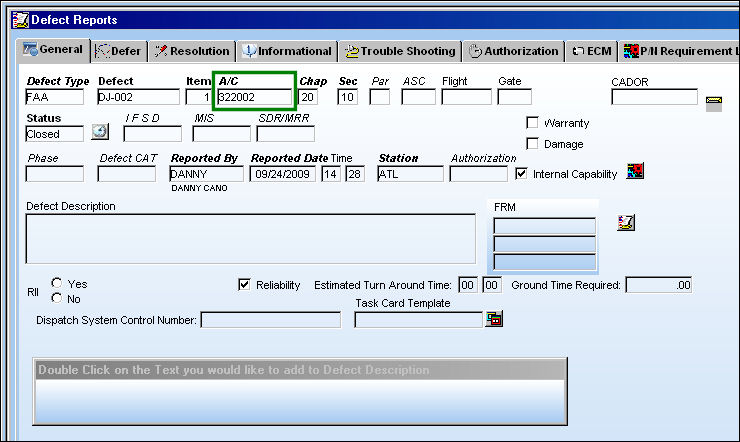
Task: Click the Gate input field
Action: tap(514, 97)
